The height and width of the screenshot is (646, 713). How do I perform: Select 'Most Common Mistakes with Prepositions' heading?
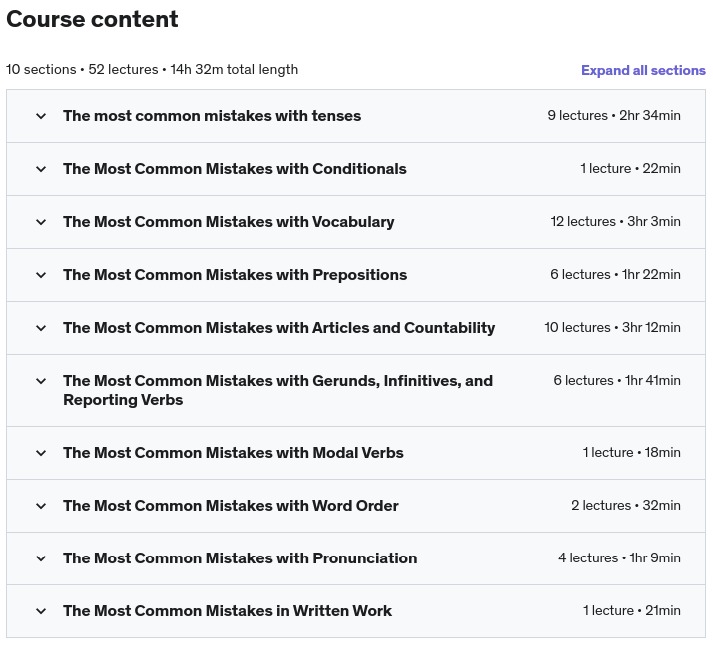tap(235, 275)
